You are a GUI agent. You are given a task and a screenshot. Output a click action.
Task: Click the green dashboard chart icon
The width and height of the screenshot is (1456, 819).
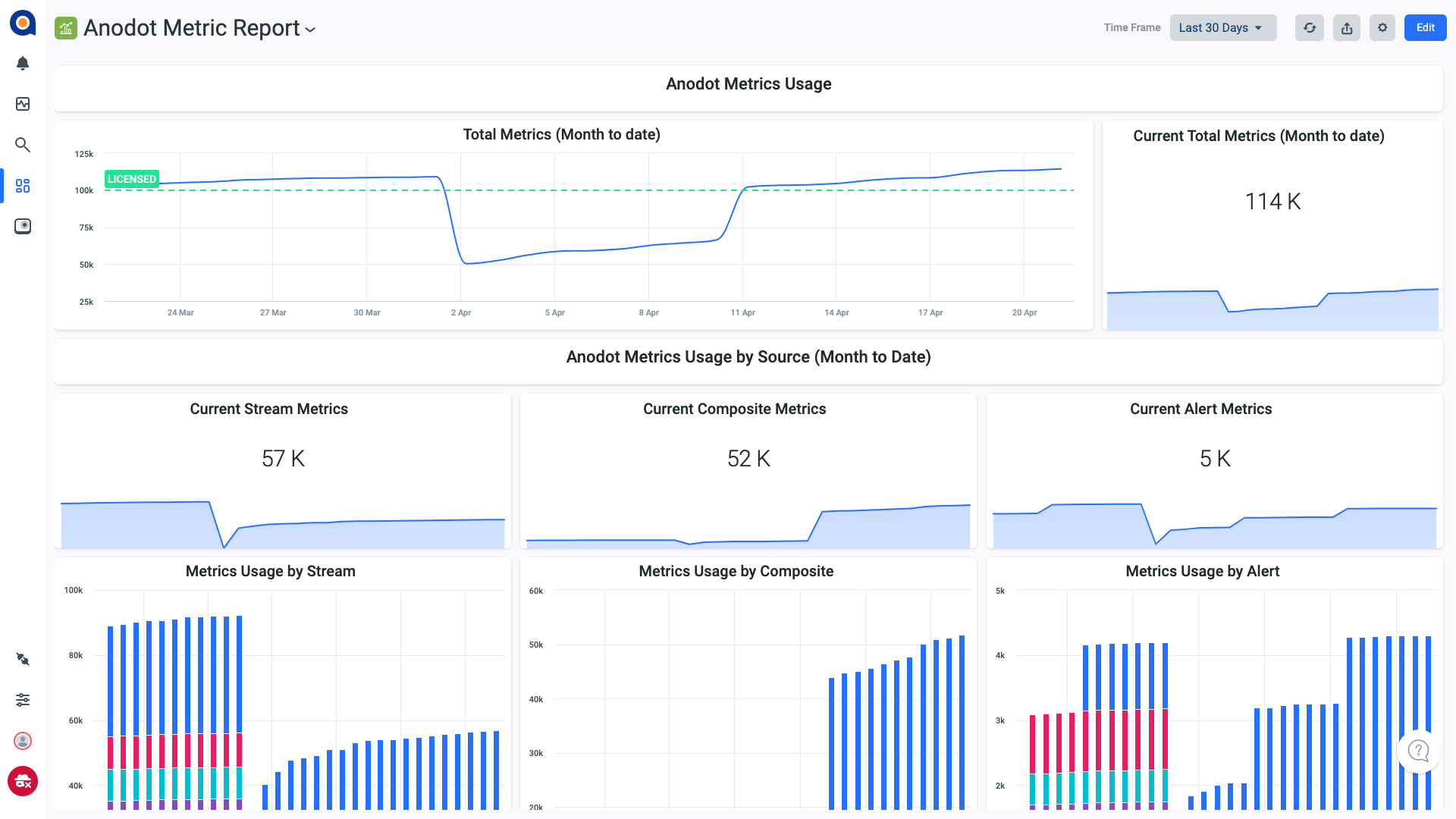(66, 28)
